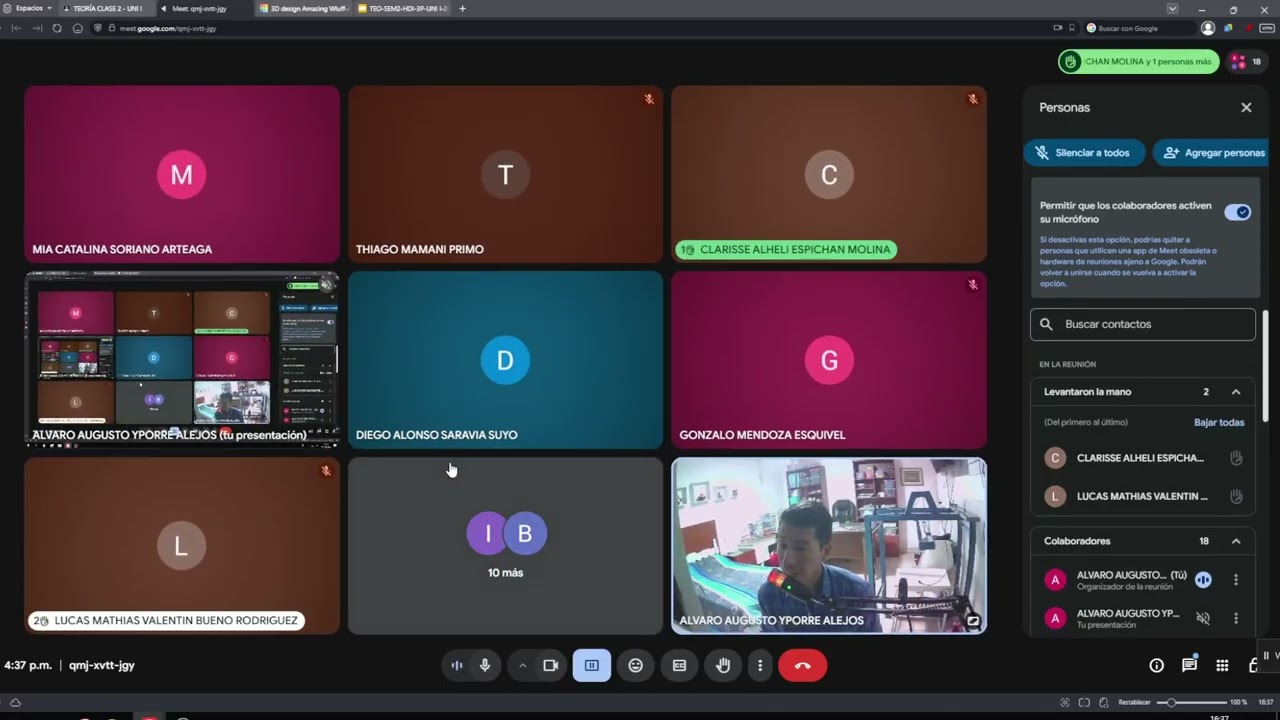Toggle the microphone button in the call bar
This screenshot has height=720, width=1280.
[x=485, y=665]
